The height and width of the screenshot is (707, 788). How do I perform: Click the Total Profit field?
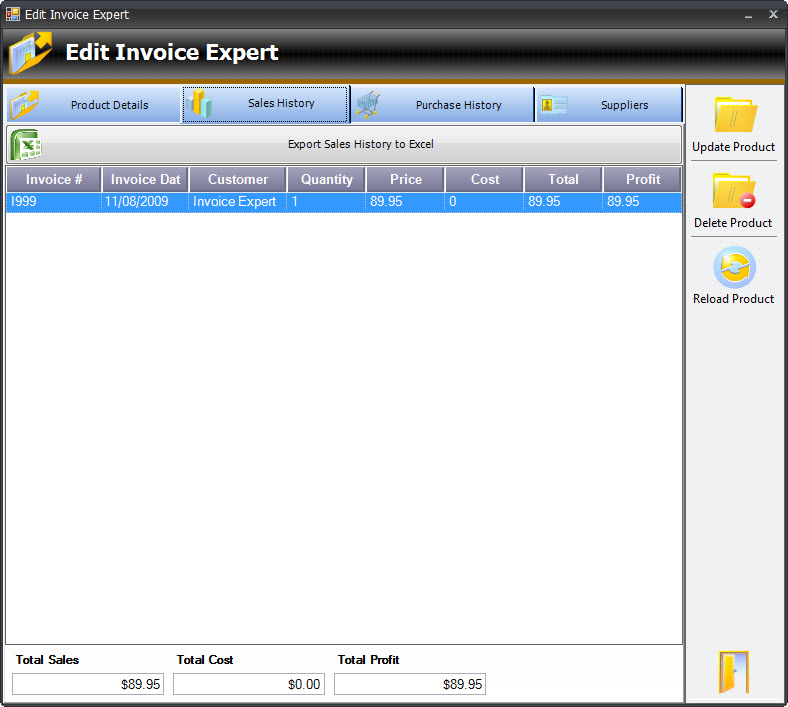[410, 684]
